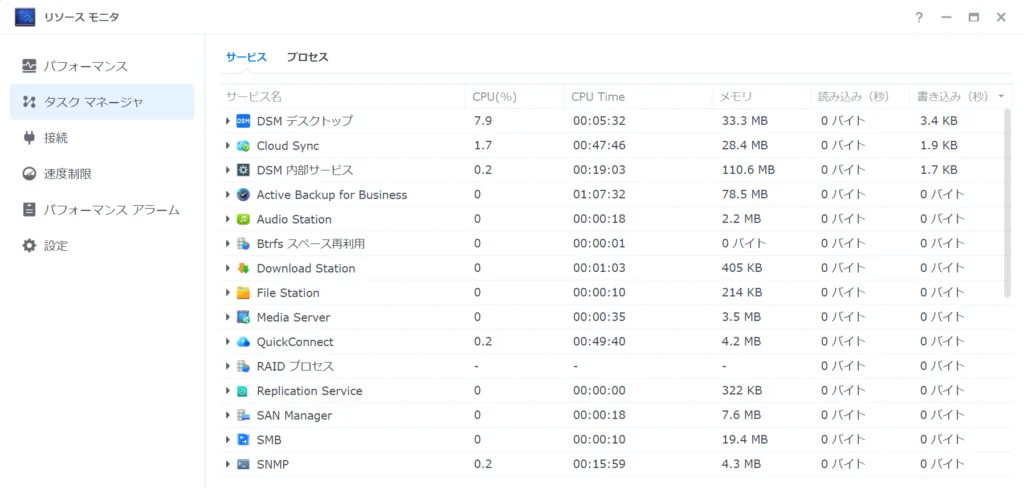Sort by the CPU(%) column header
Image resolution: width=1024 pixels, height=488 pixels.
pos(495,97)
